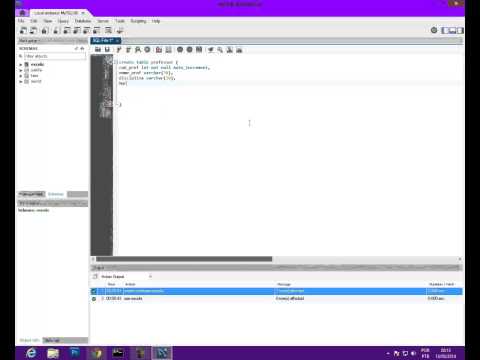Go to the Workbench home tab

click(x=22, y=13)
